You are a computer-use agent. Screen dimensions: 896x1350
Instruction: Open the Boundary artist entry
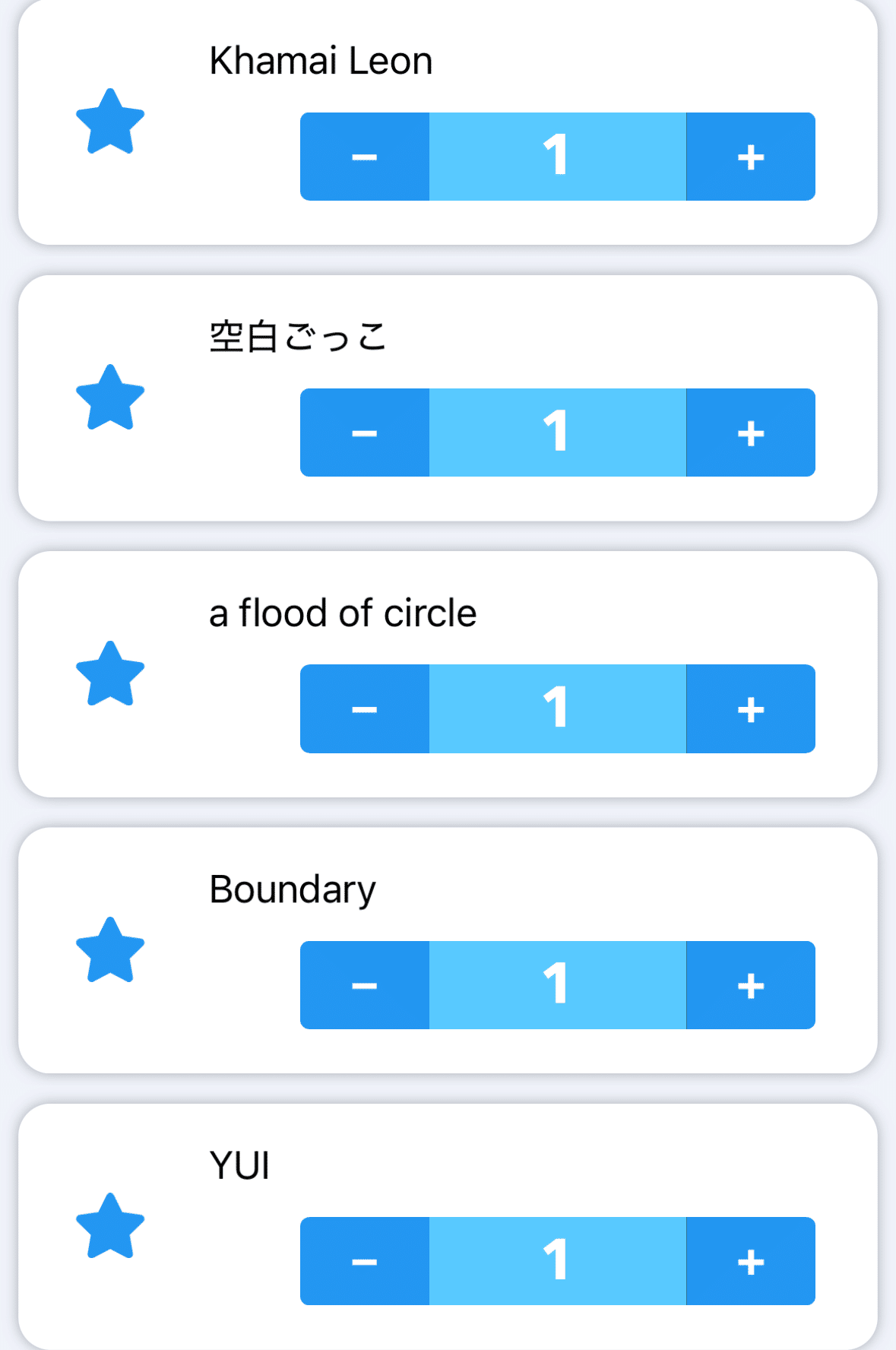[293, 889]
